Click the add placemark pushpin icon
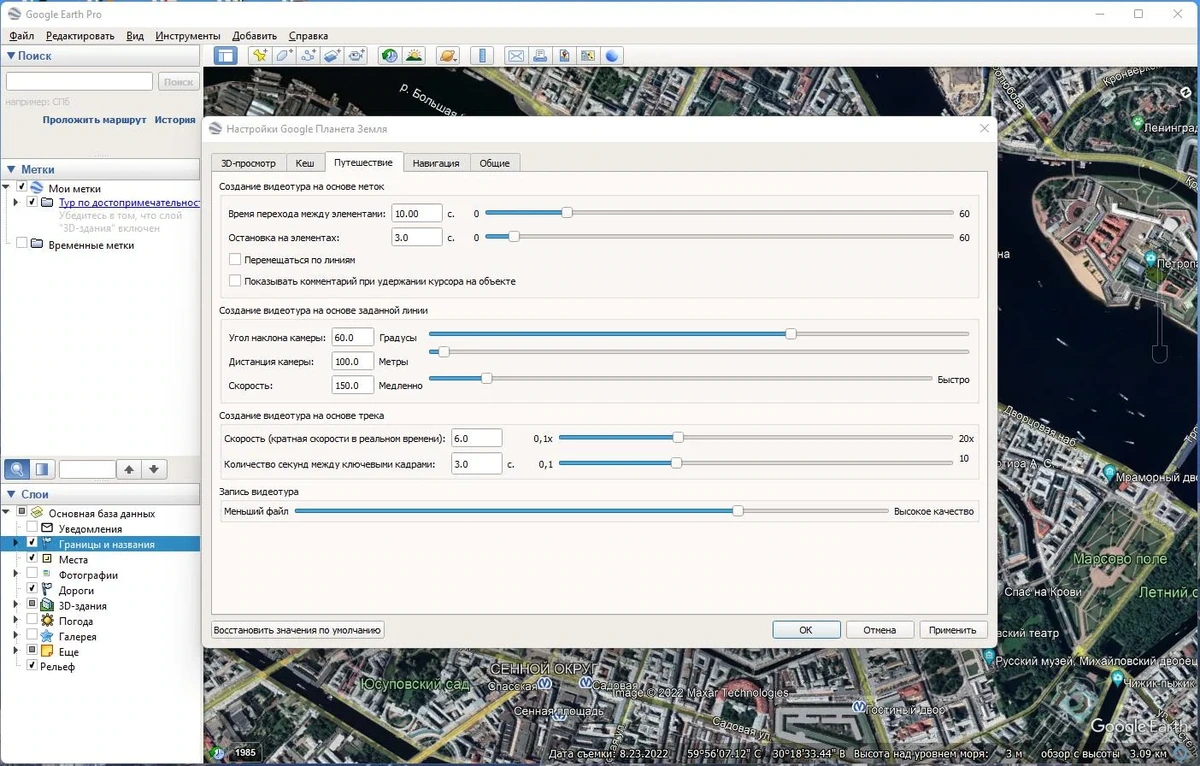Screen dimensions: 1200x766 259,56
